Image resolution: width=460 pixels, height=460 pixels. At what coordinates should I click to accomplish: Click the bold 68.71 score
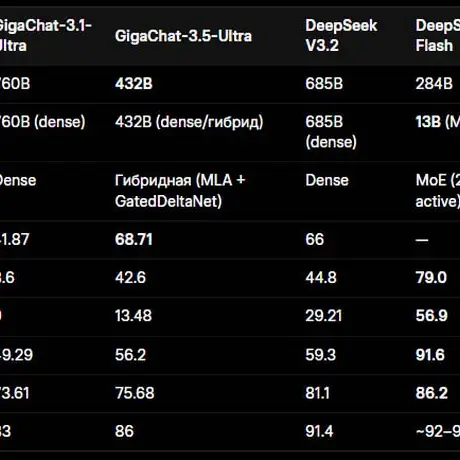pos(134,239)
